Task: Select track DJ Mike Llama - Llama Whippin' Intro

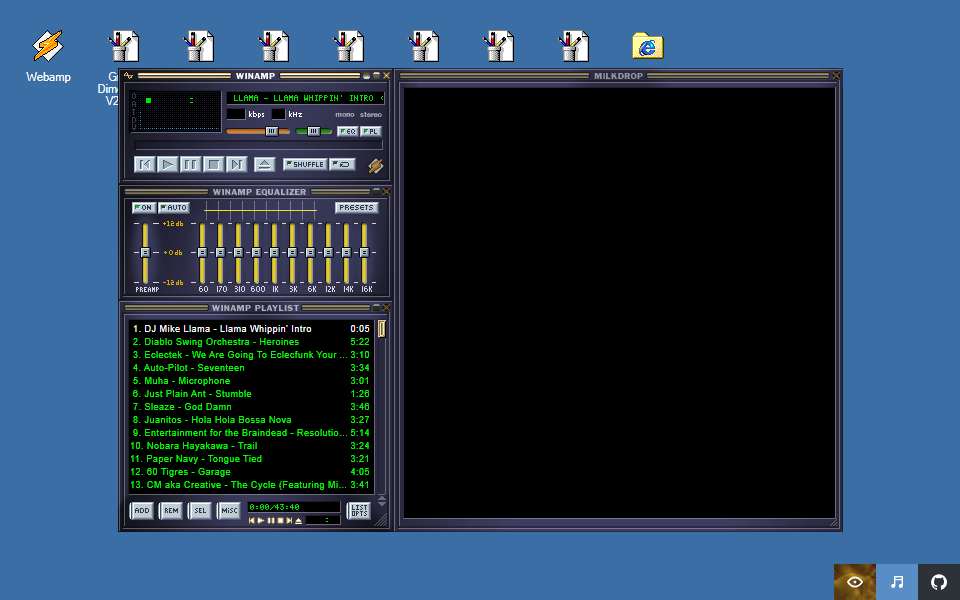Action: click(x=251, y=329)
